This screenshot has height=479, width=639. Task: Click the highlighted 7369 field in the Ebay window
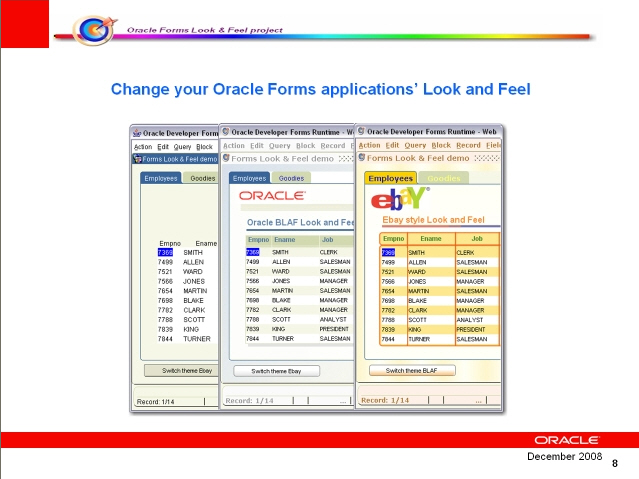[x=388, y=252]
